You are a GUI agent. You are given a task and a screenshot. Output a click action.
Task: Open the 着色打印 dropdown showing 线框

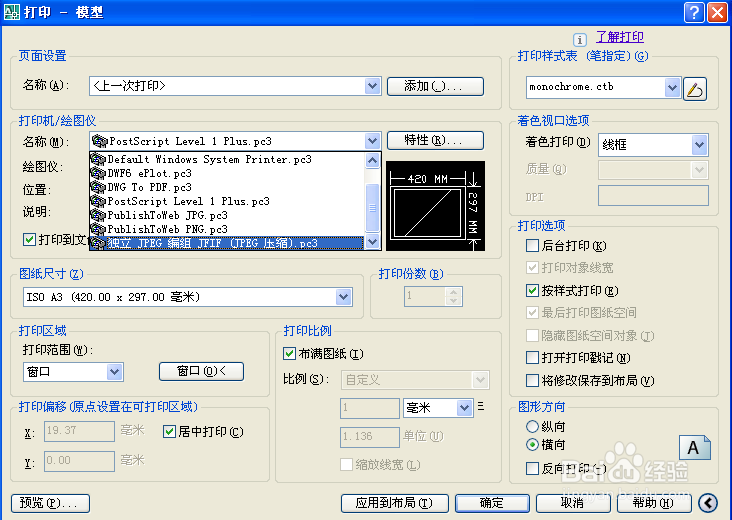[x=699, y=145]
